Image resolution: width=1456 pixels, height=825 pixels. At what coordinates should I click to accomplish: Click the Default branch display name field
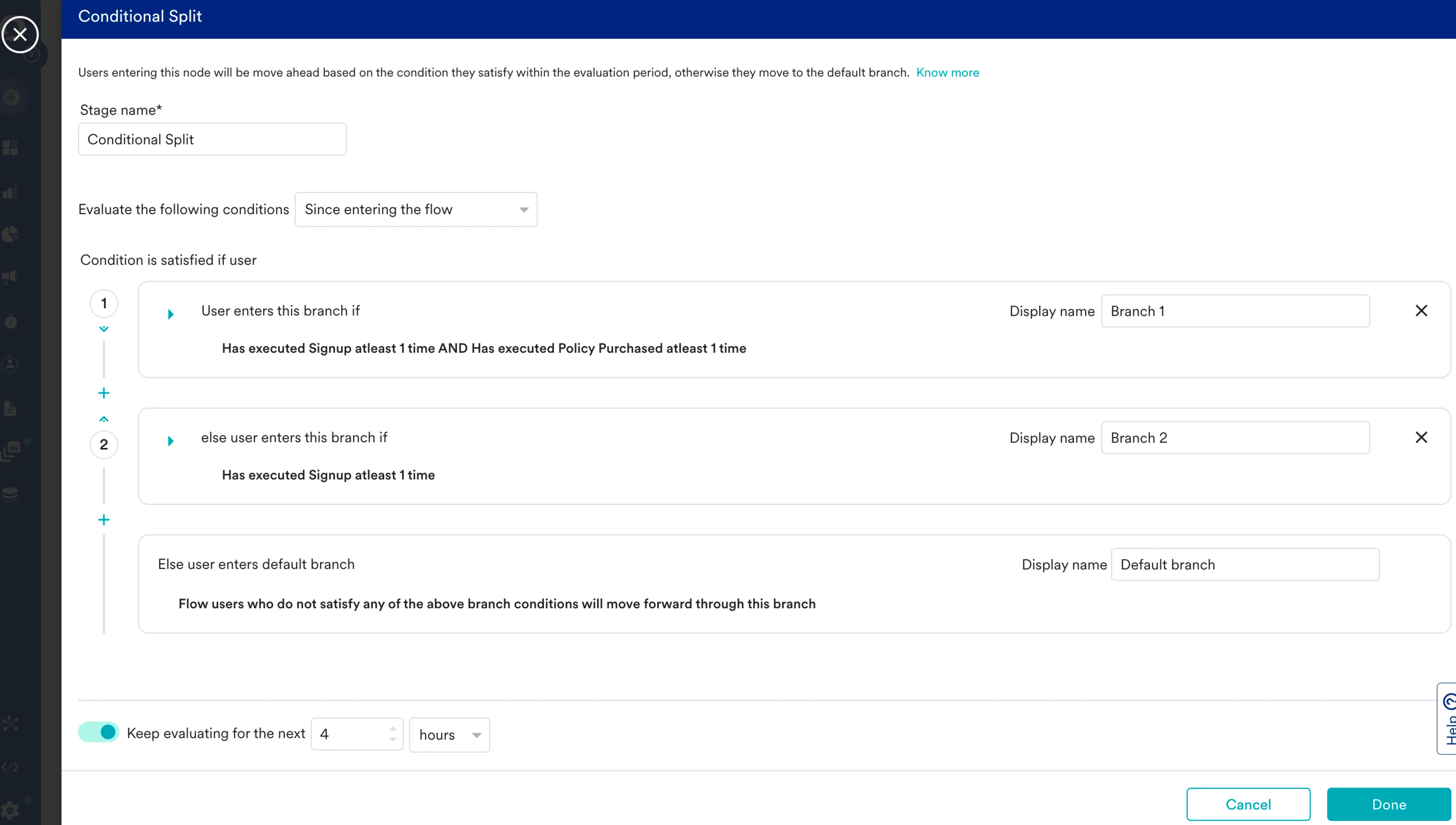[x=1245, y=564]
